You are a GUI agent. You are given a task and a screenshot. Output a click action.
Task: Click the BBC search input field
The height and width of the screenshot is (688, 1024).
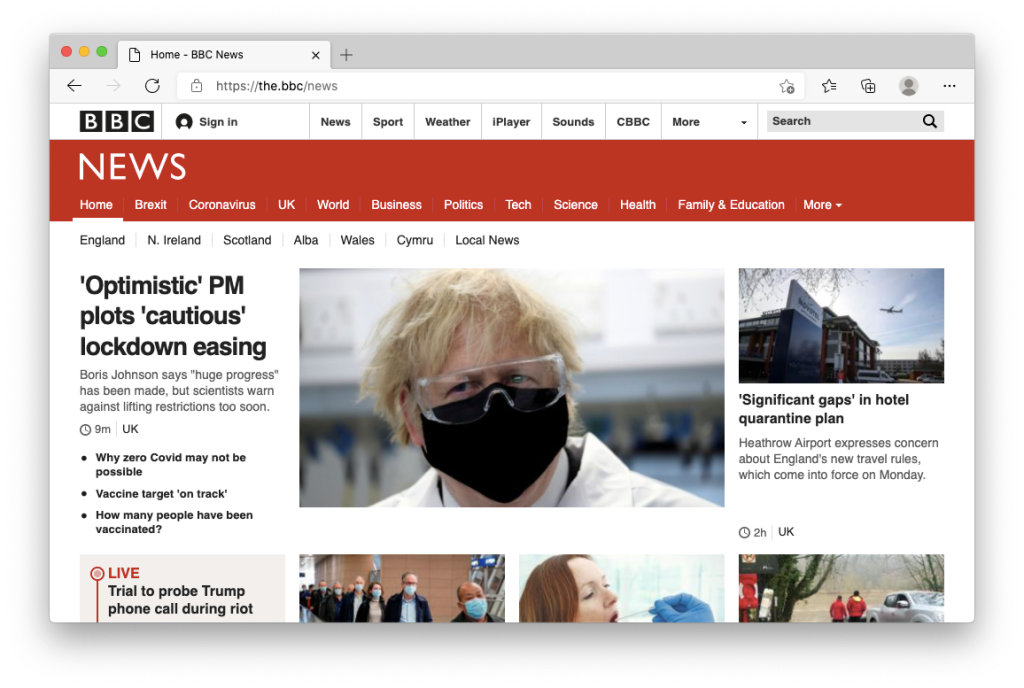(x=842, y=121)
